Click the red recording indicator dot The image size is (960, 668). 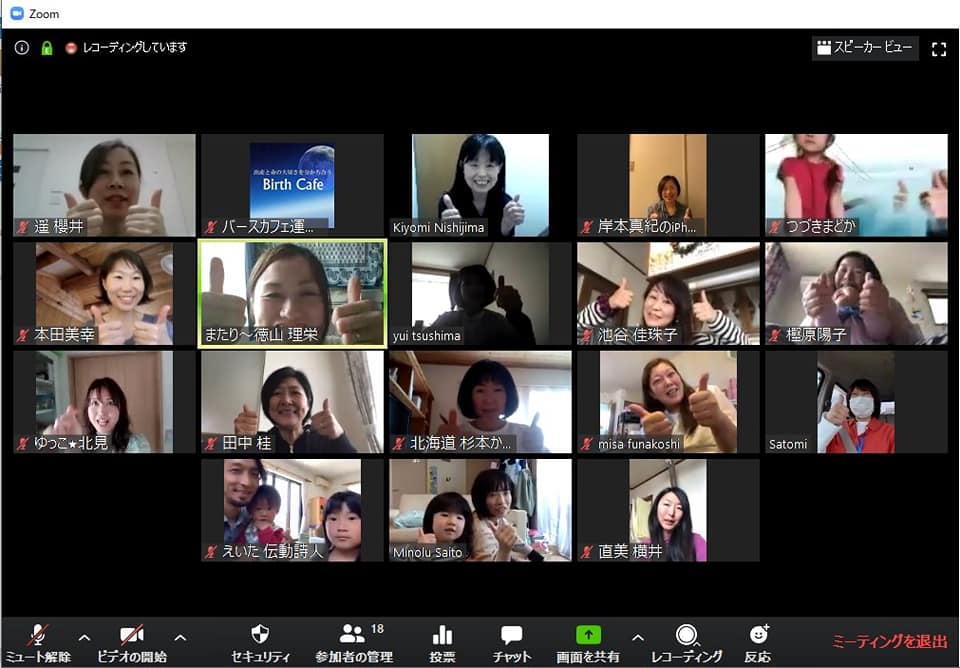tap(71, 47)
